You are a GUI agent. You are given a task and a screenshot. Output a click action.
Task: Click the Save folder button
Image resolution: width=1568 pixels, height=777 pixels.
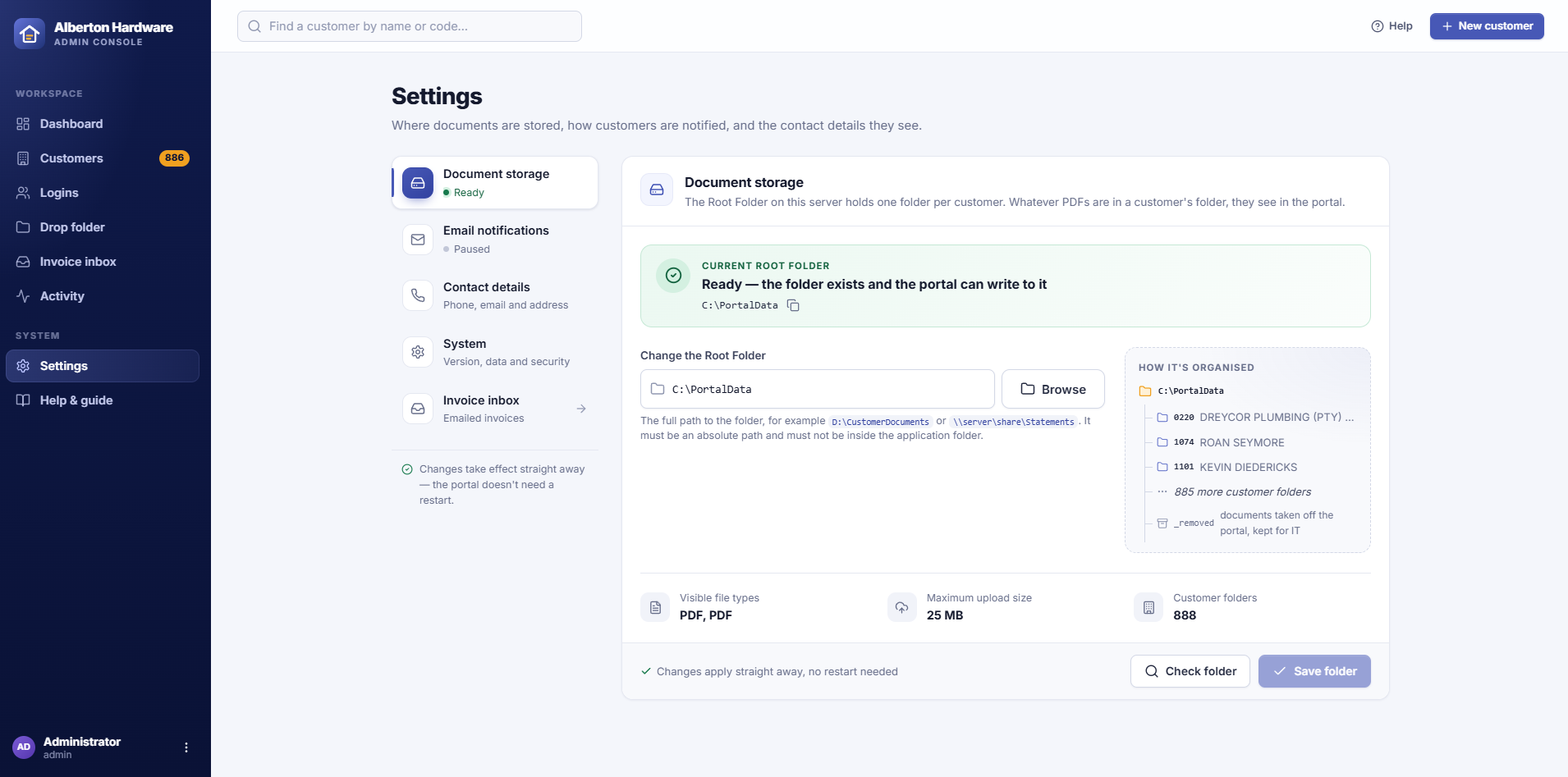pos(1314,671)
